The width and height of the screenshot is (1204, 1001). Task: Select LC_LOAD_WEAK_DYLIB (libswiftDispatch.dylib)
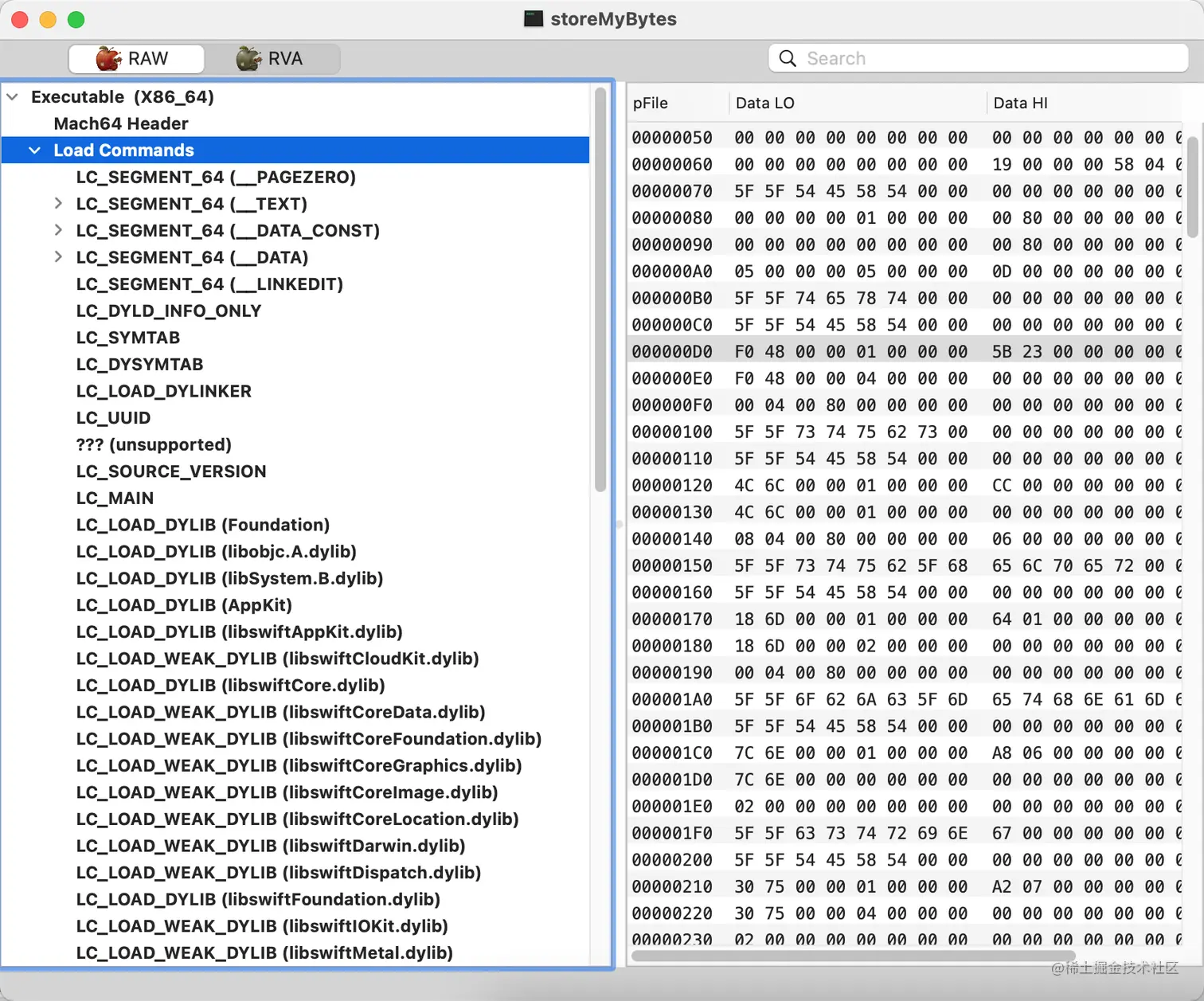point(279,873)
